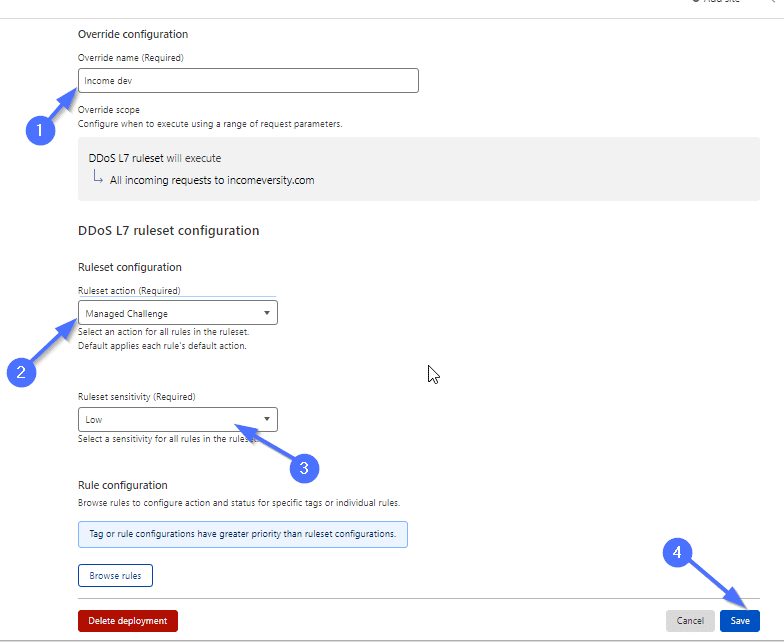Cancel the override configuration
Image resolution: width=784 pixels, height=642 pixels.
[x=690, y=620]
